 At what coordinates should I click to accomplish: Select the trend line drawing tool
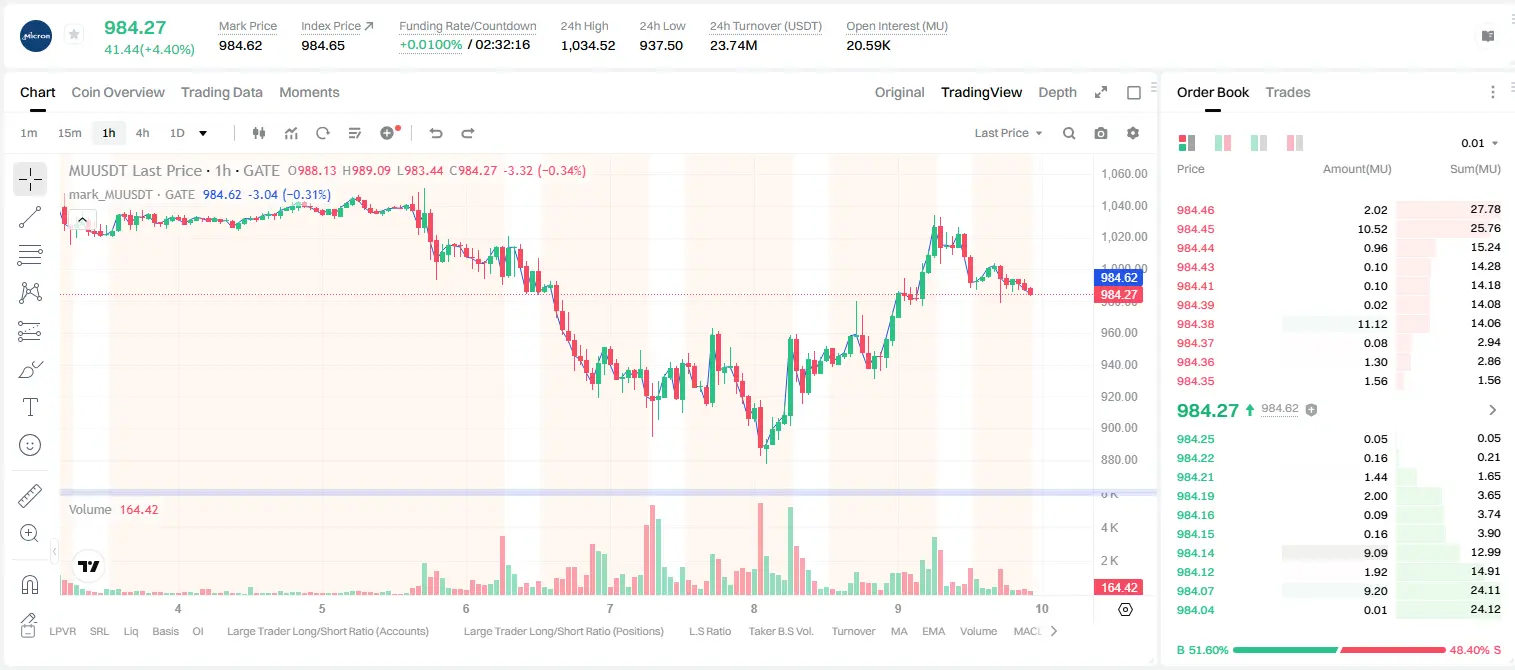(x=30, y=217)
